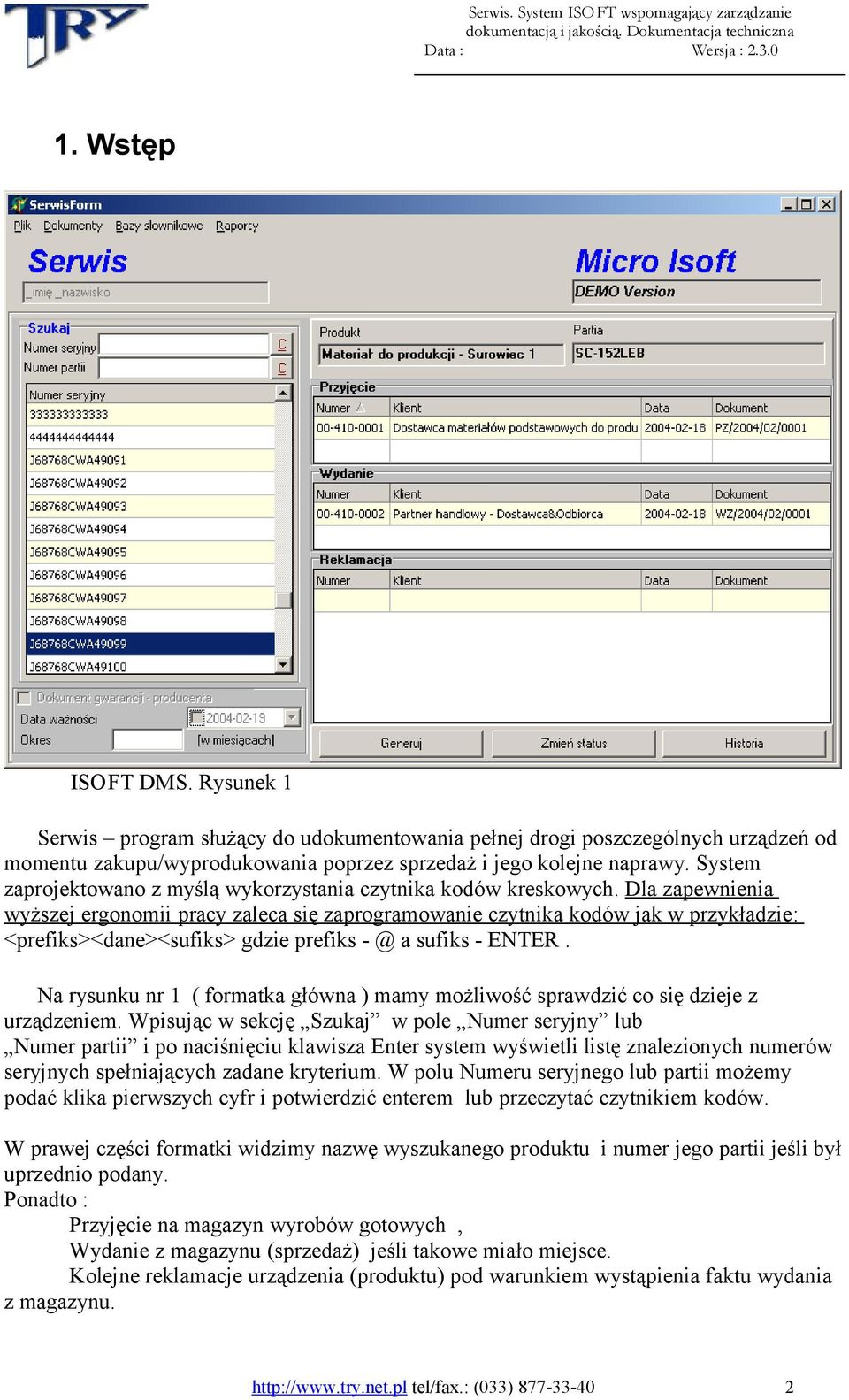849x1400 pixels.
Task: Click the Okres months input field
Action: tap(148, 739)
